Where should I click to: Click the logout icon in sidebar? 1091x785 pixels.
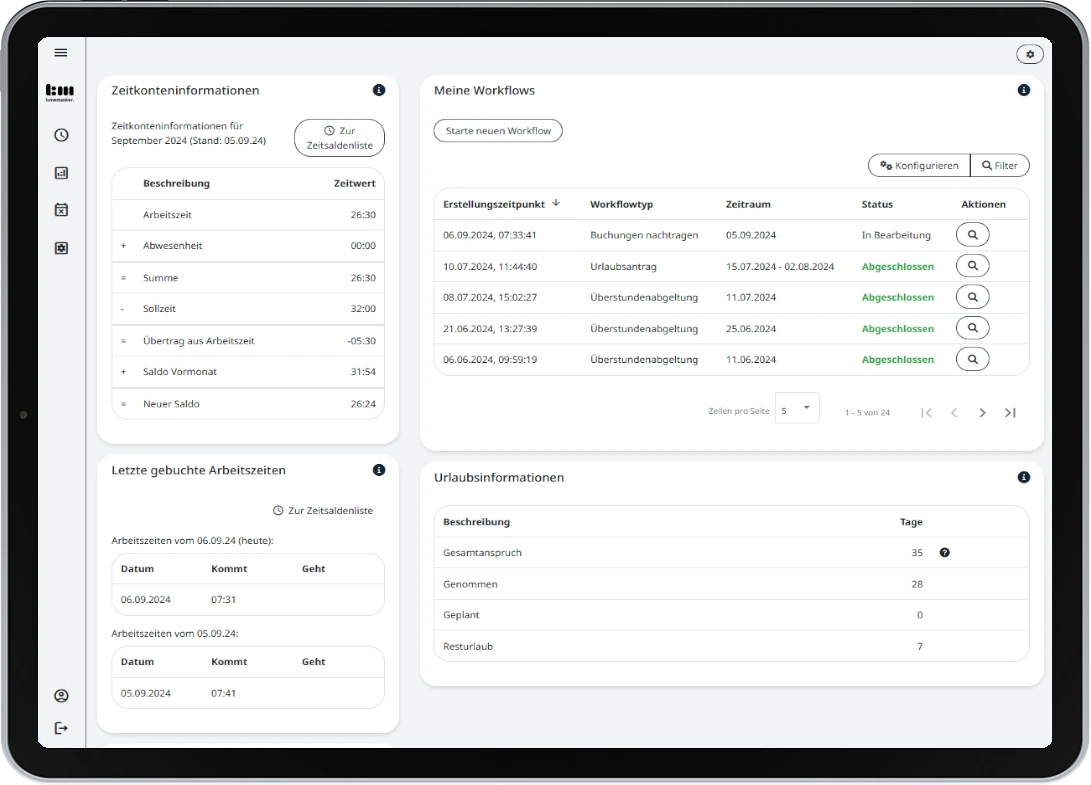coord(61,728)
